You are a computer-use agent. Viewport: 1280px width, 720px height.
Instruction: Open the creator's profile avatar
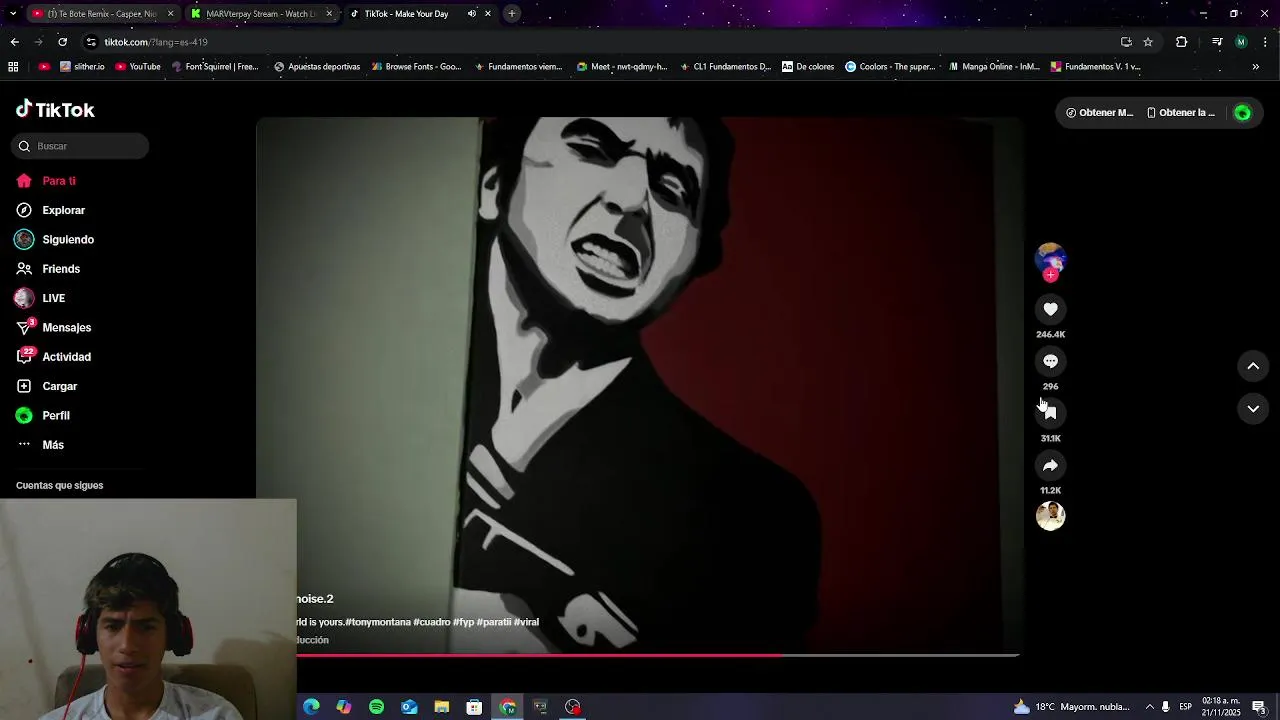click(x=1050, y=258)
